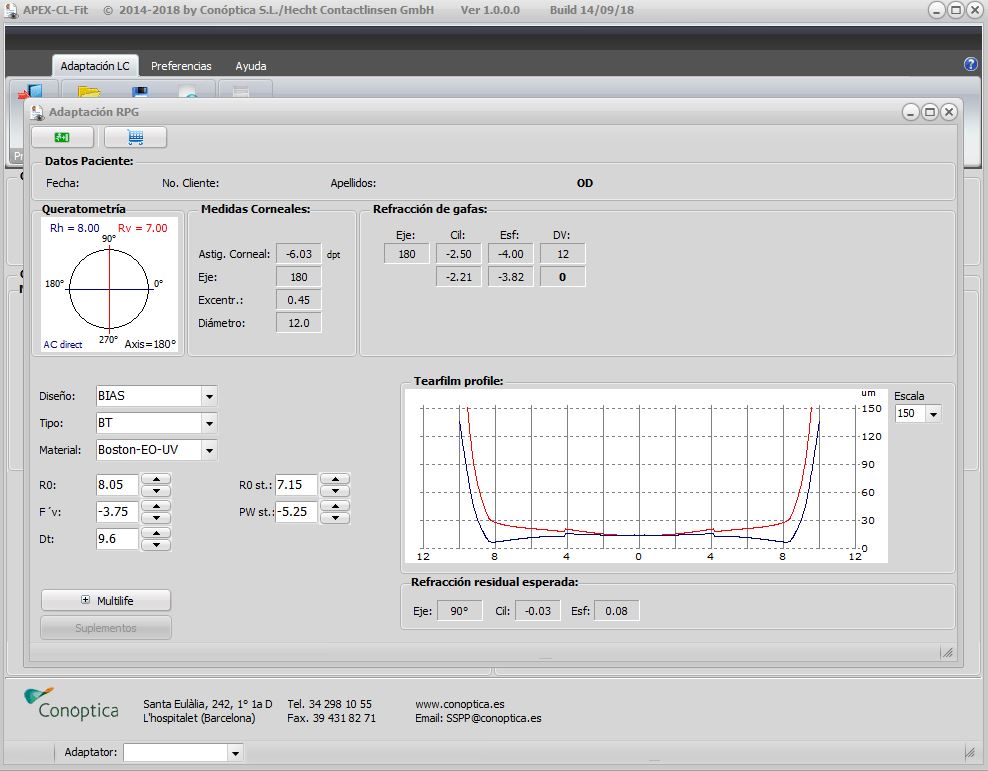The image size is (988, 771).
Task: Click the keratometry axis circle diagram
Action: (x=109, y=289)
